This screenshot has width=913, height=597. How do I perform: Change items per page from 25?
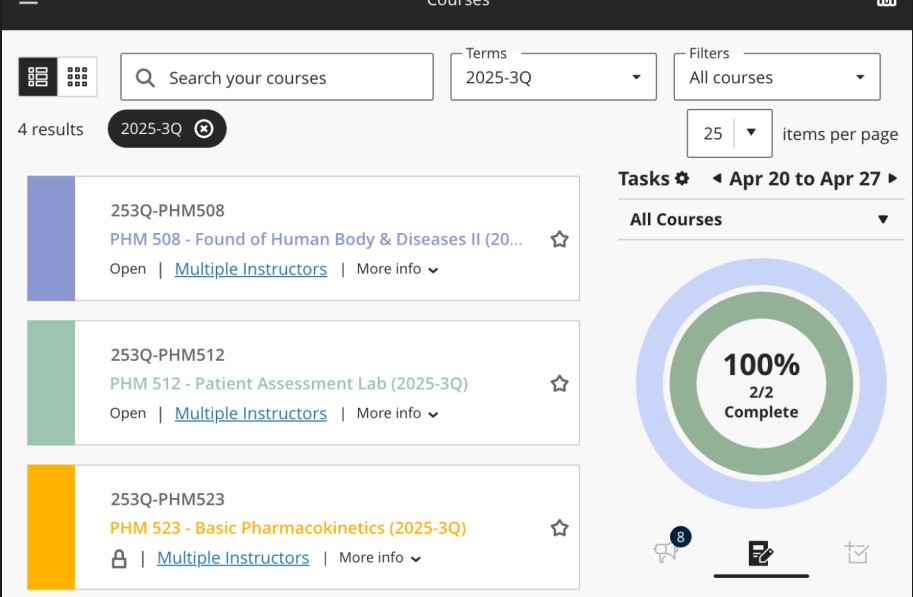click(730, 133)
